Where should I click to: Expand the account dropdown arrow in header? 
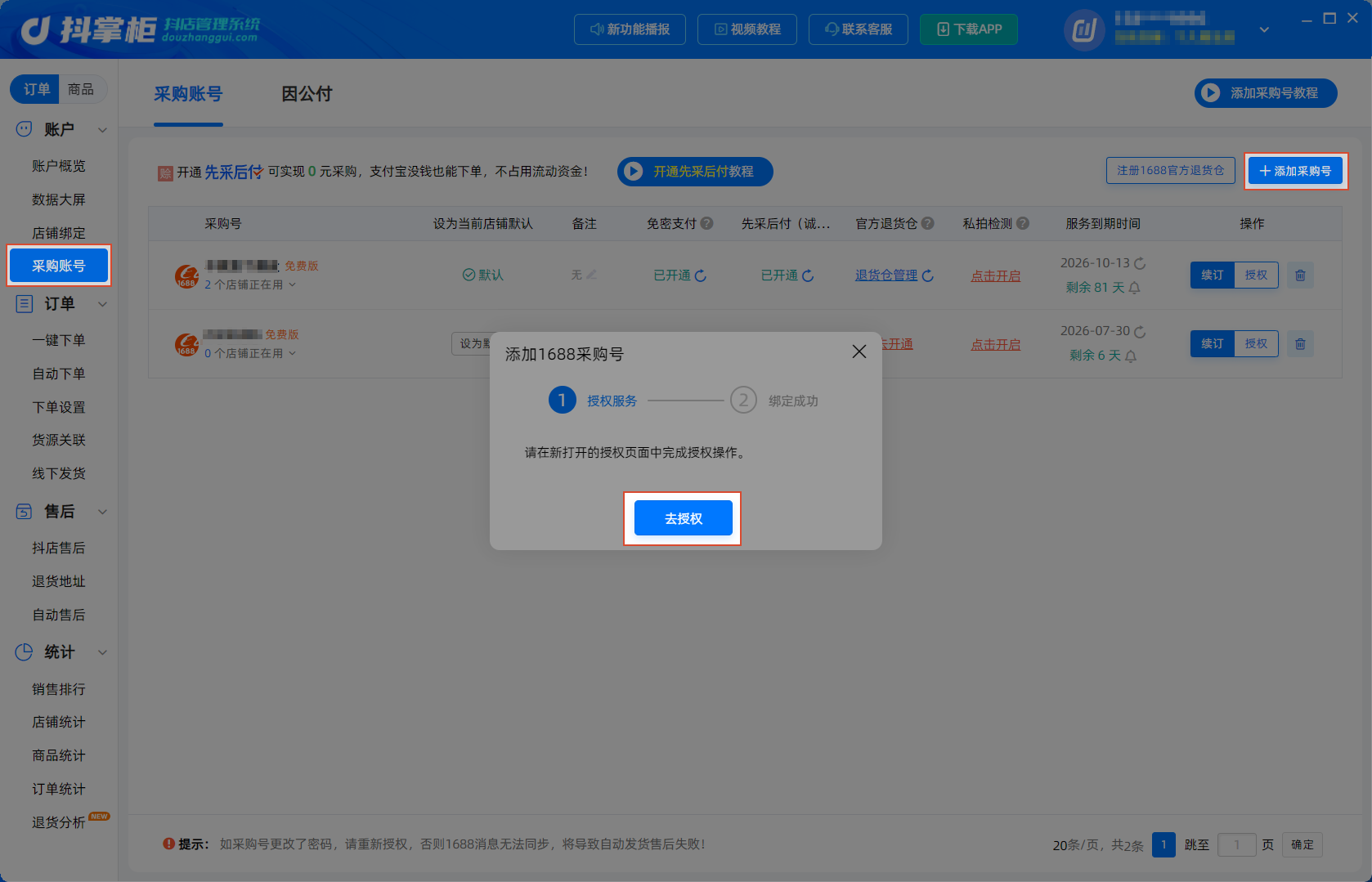coord(1264,30)
